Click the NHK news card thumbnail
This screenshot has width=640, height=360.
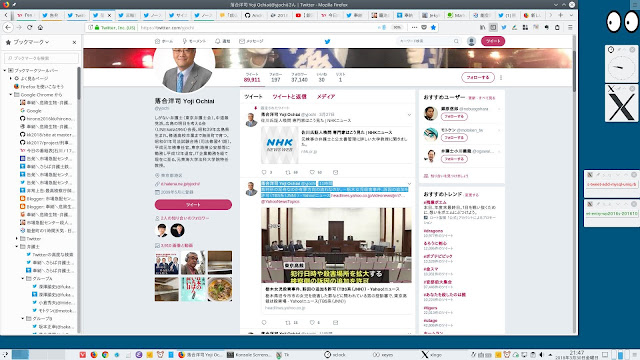280,145
